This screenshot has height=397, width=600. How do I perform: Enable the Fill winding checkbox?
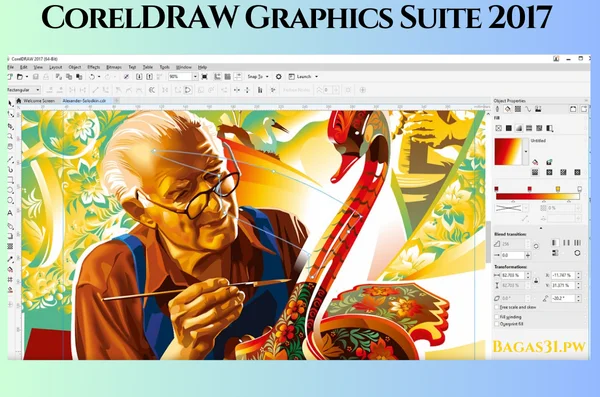click(497, 317)
